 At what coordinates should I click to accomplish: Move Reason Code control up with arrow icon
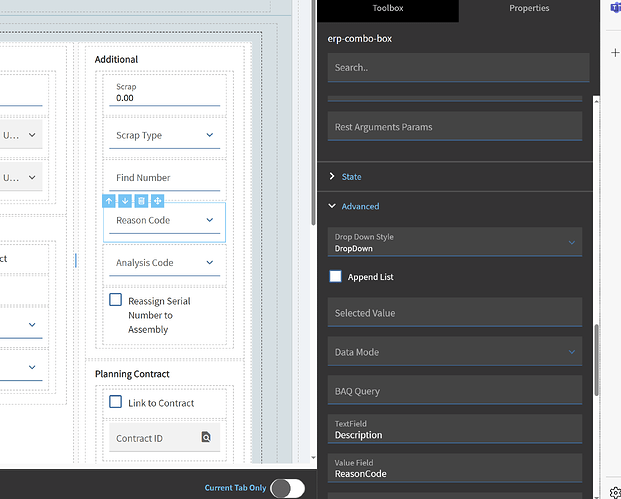pos(109,201)
